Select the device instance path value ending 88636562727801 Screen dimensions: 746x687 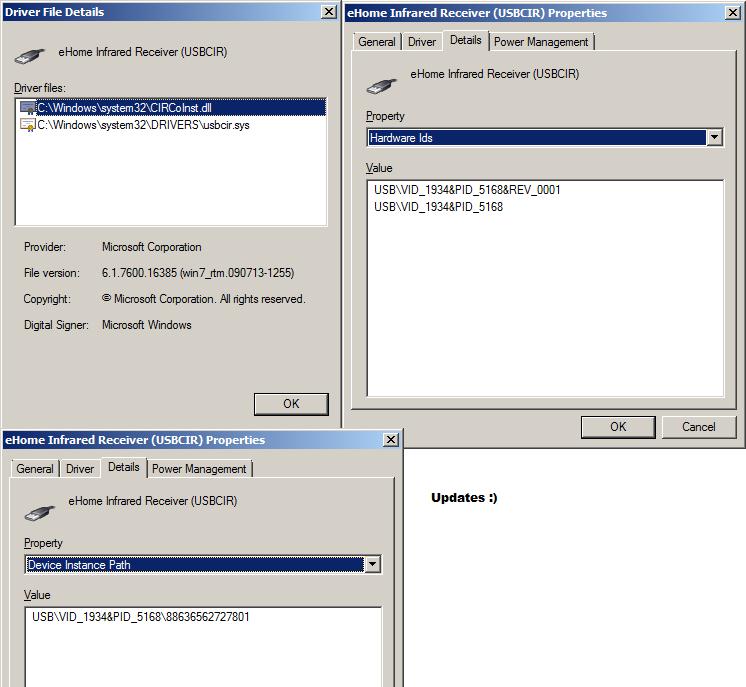click(140, 617)
